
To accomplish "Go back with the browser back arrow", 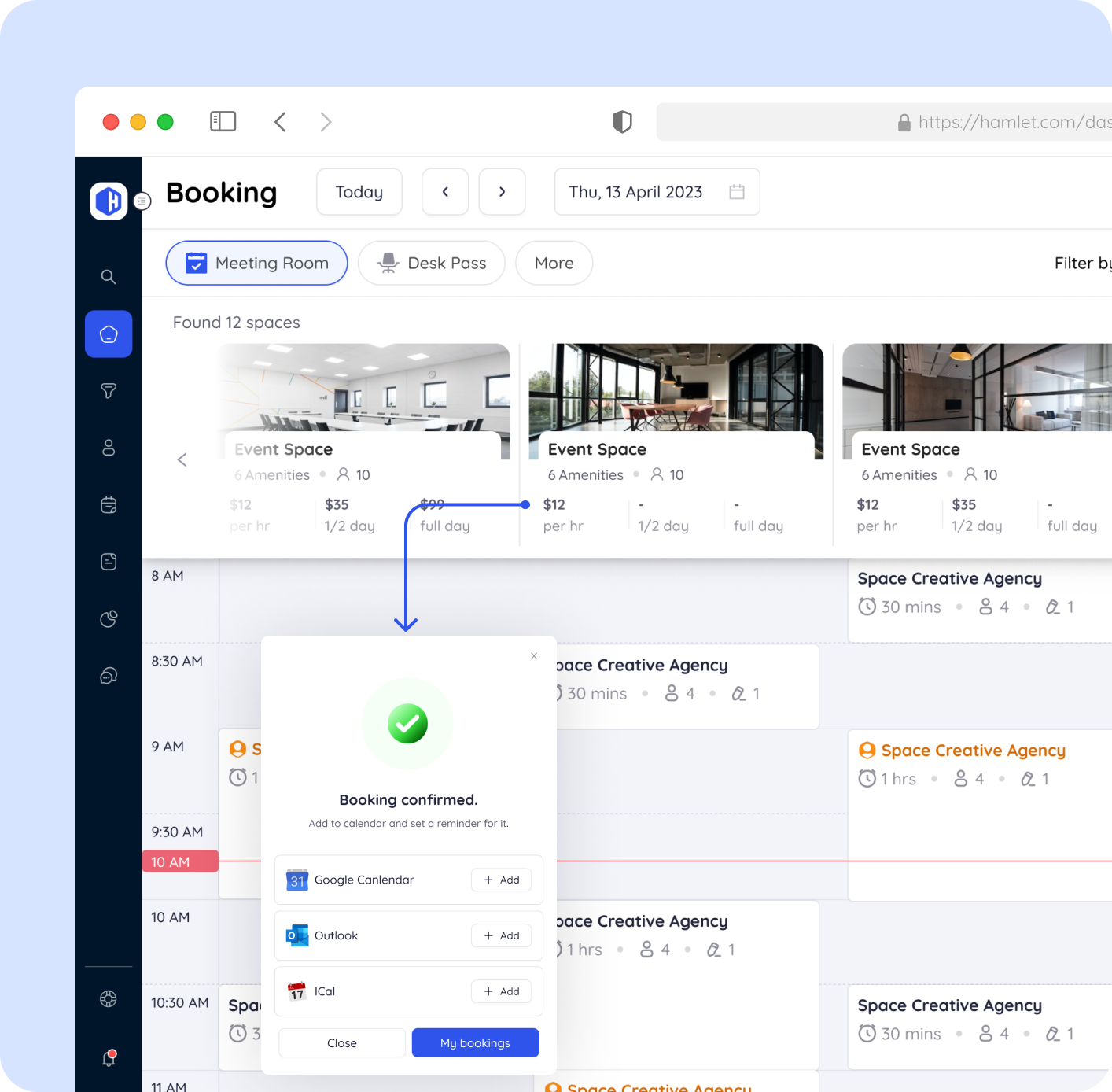I will click(280, 122).
